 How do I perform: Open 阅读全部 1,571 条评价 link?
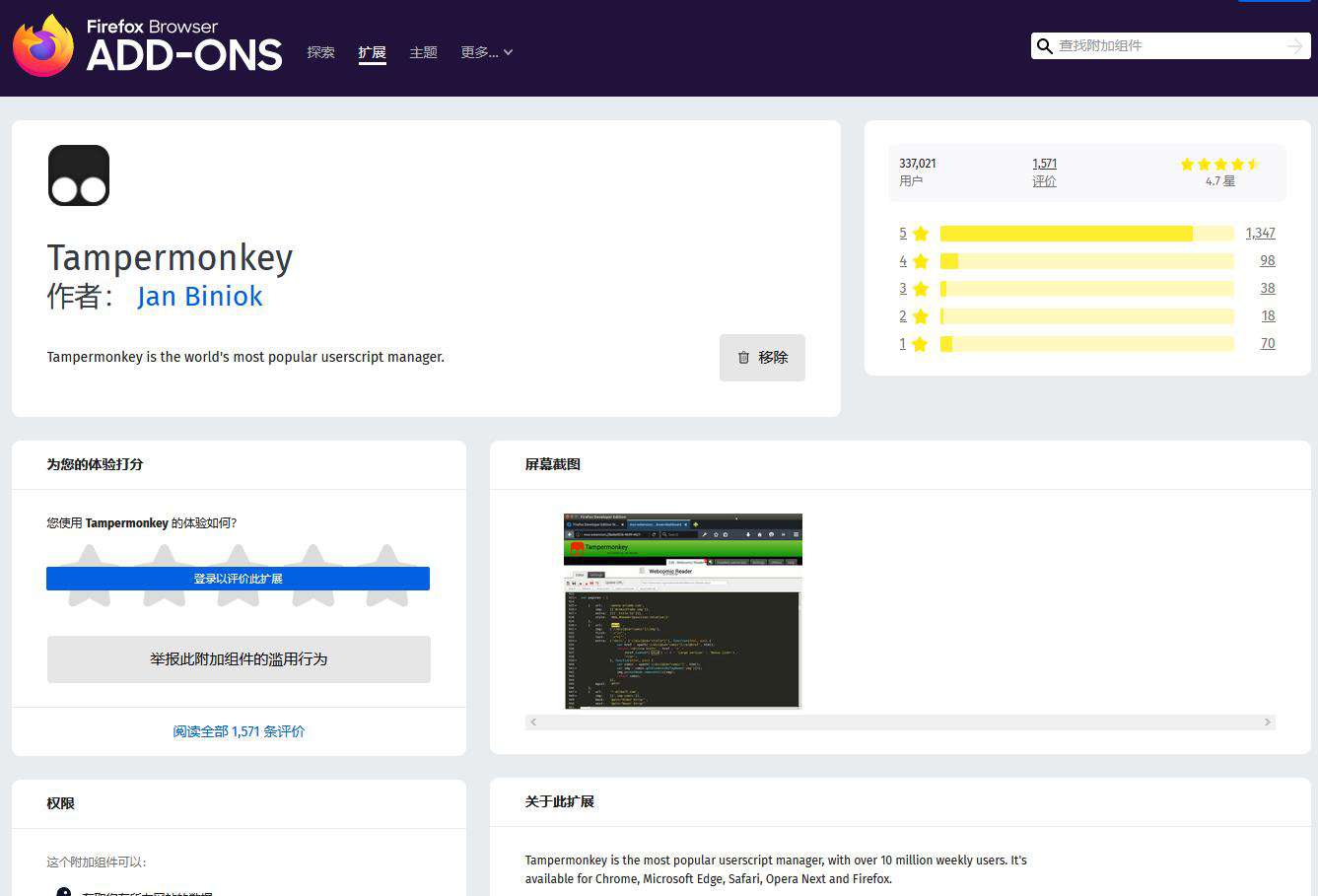click(x=239, y=731)
